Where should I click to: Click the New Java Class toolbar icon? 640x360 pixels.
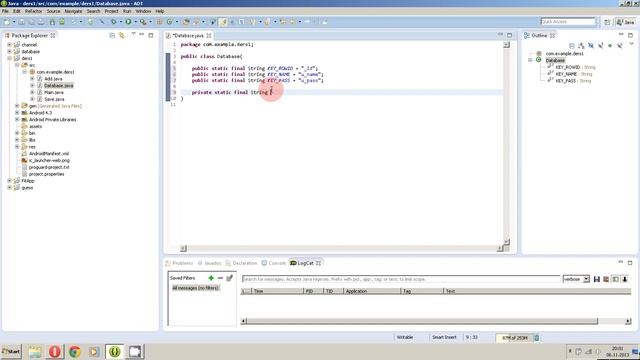pos(169,22)
